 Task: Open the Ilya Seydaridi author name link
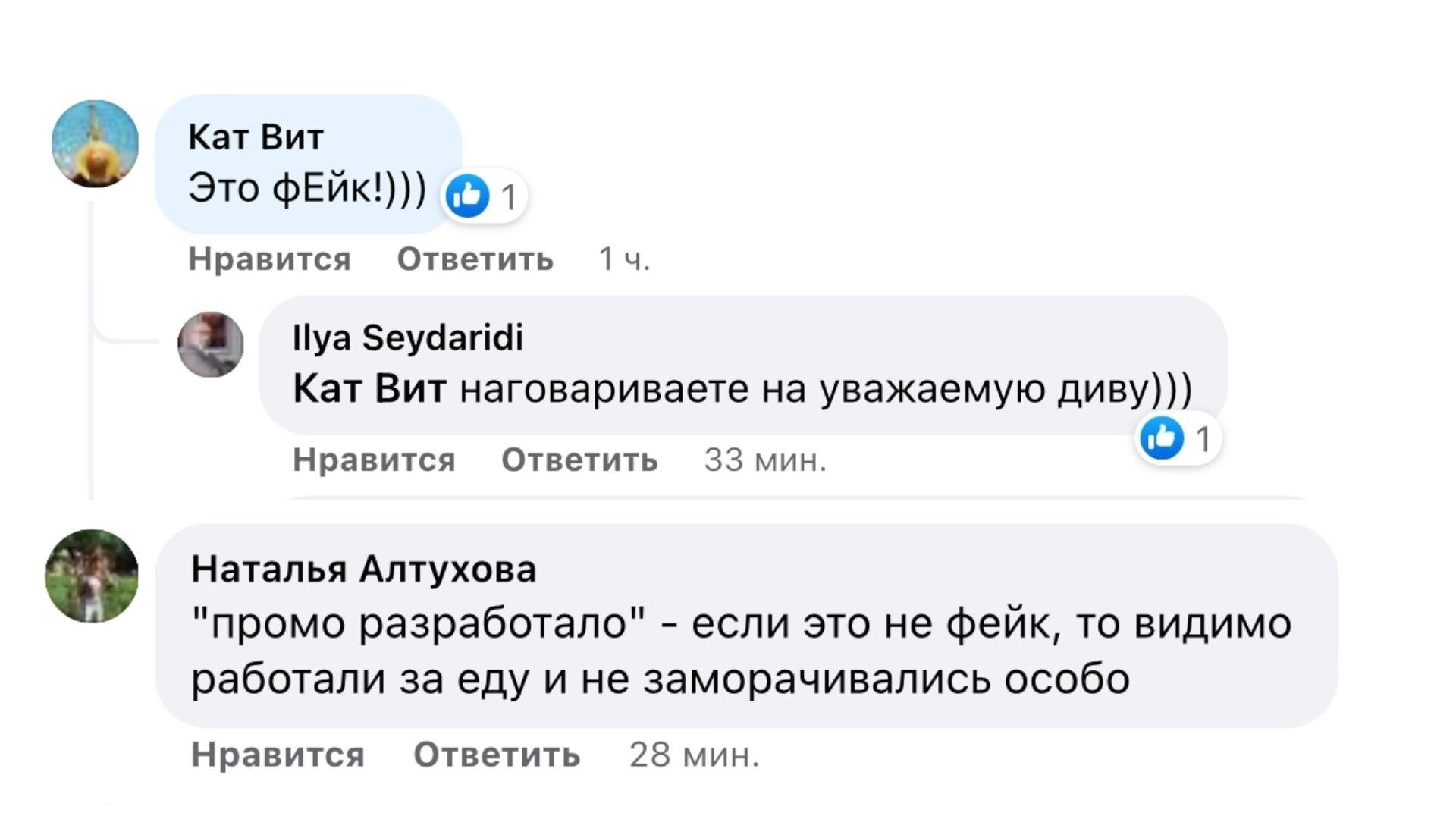click(408, 337)
